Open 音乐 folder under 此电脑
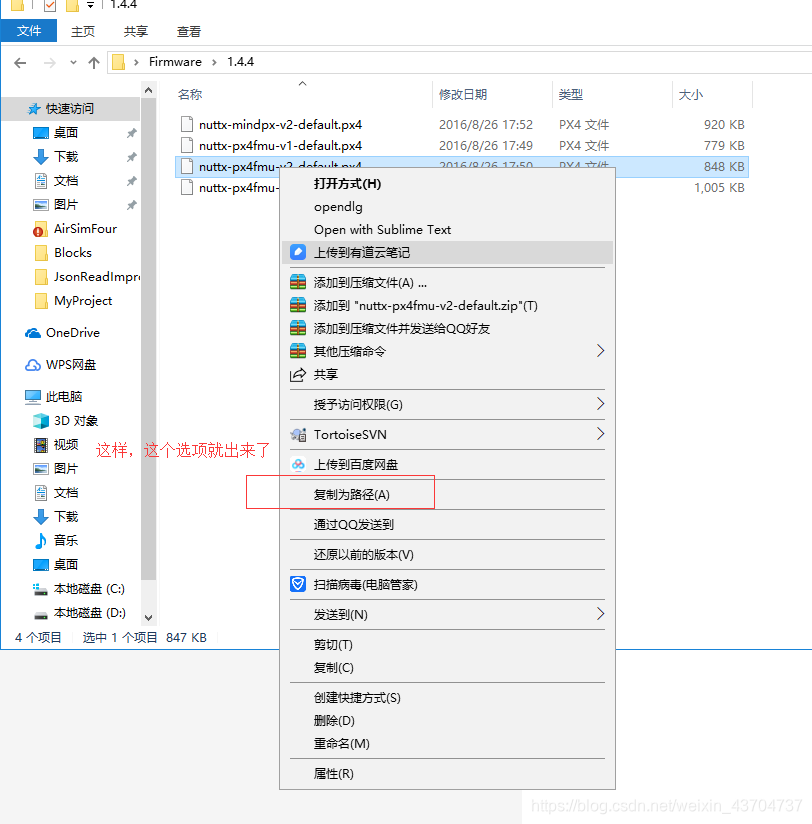Screen dimensions: 812x824 coord(66,540)
